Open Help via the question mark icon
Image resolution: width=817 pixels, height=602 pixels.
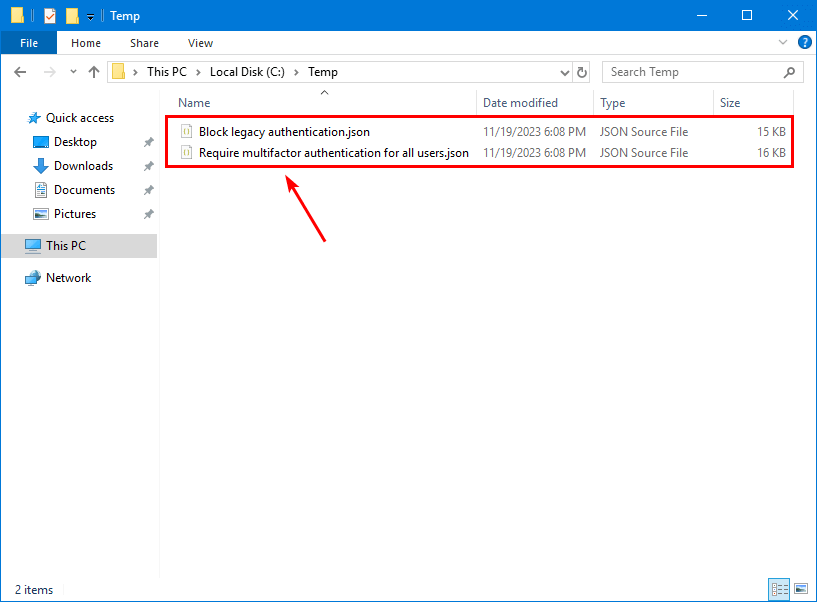coord(804,42)
